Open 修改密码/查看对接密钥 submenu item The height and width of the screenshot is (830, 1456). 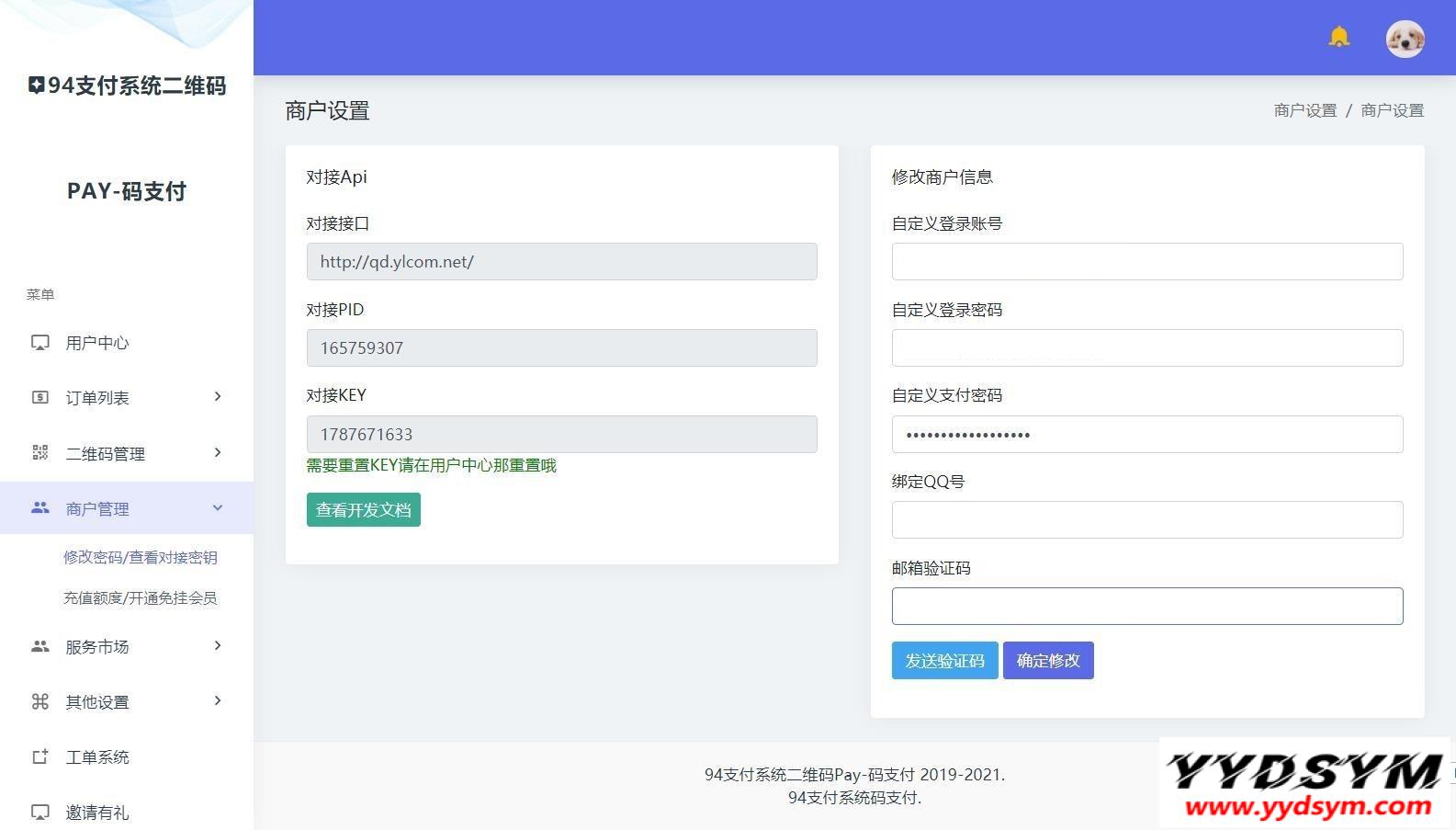tap(140, 557)
